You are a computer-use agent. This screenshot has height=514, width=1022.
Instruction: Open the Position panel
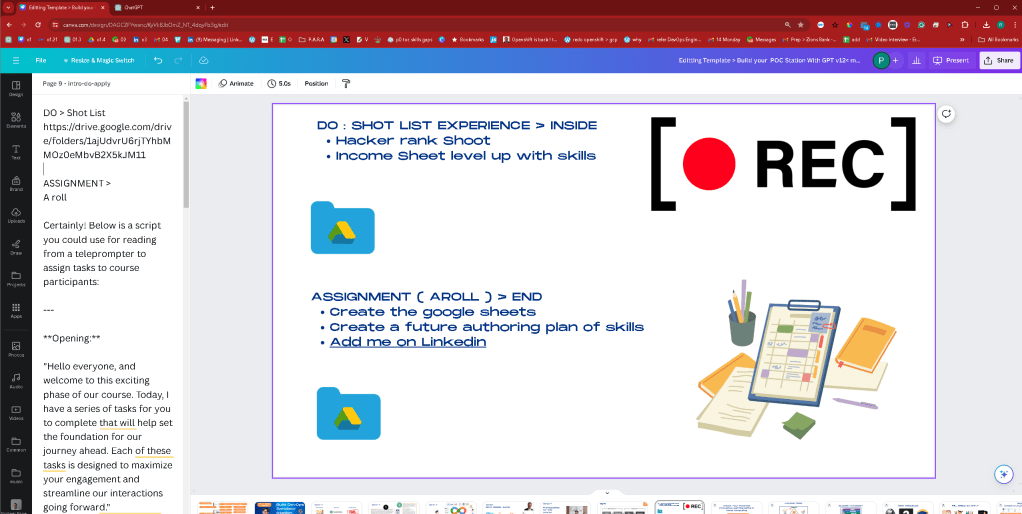[x=316, y=83]
